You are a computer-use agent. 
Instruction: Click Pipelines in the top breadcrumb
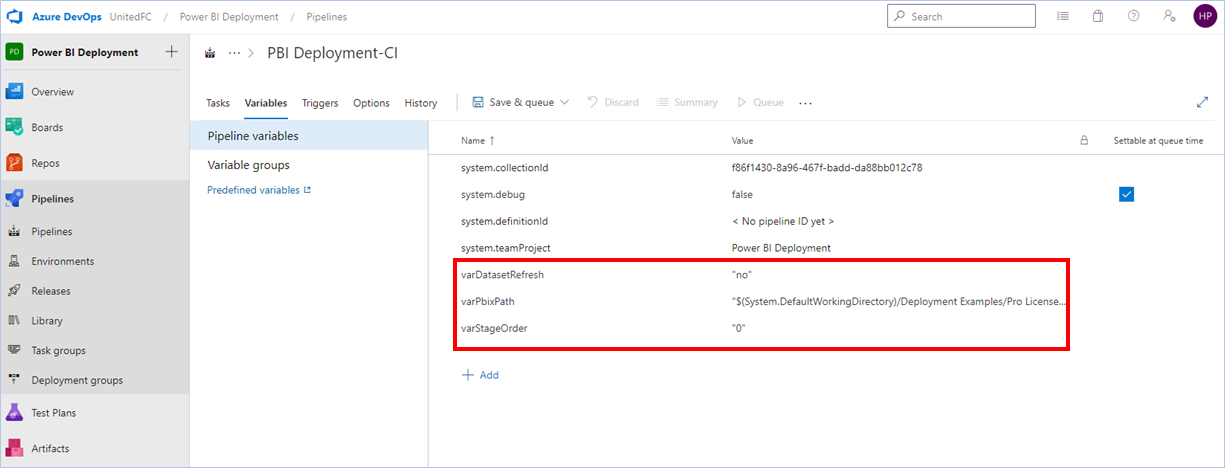pos(326,17)
